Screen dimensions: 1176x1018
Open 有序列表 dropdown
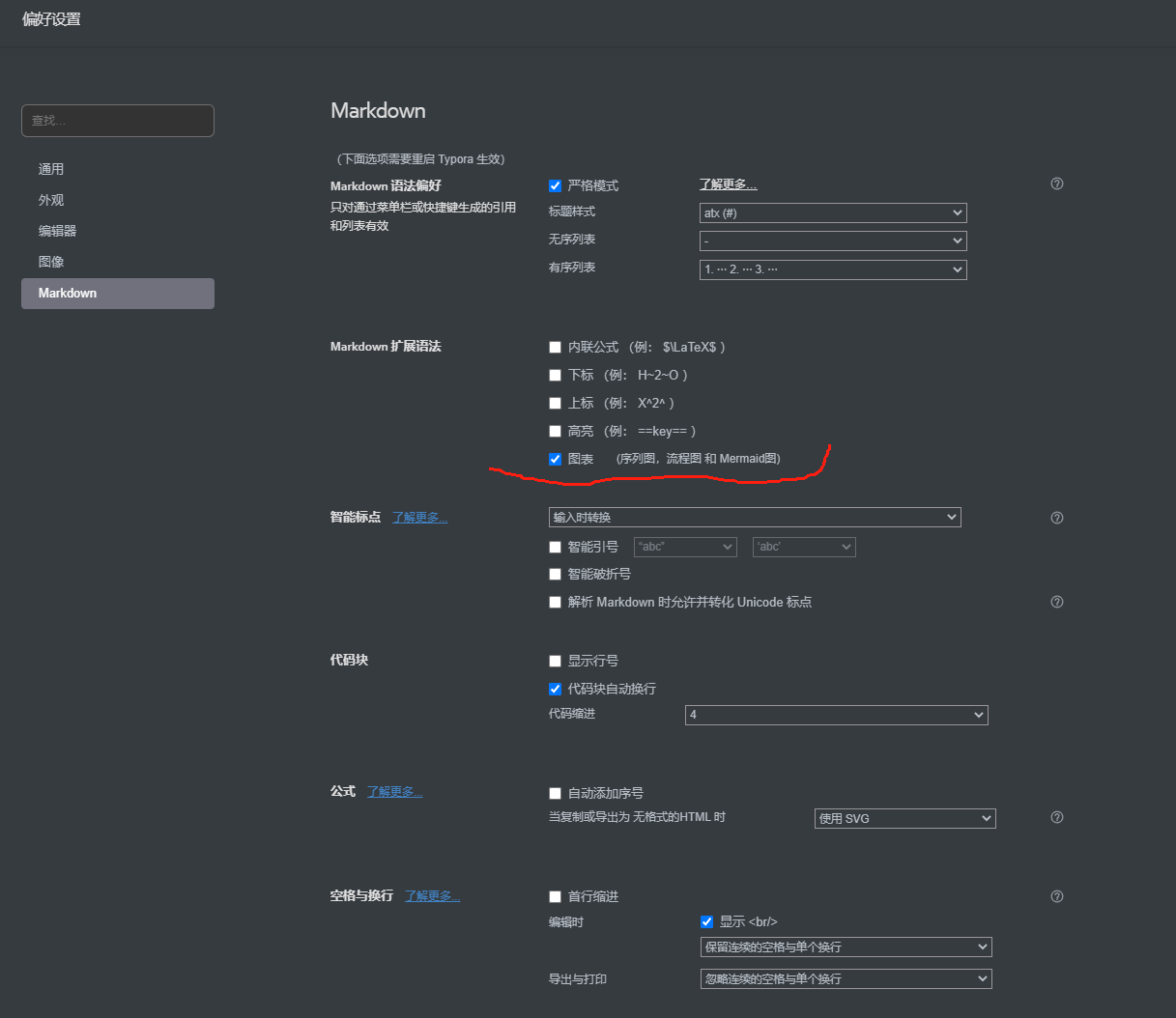coord(833,269)
